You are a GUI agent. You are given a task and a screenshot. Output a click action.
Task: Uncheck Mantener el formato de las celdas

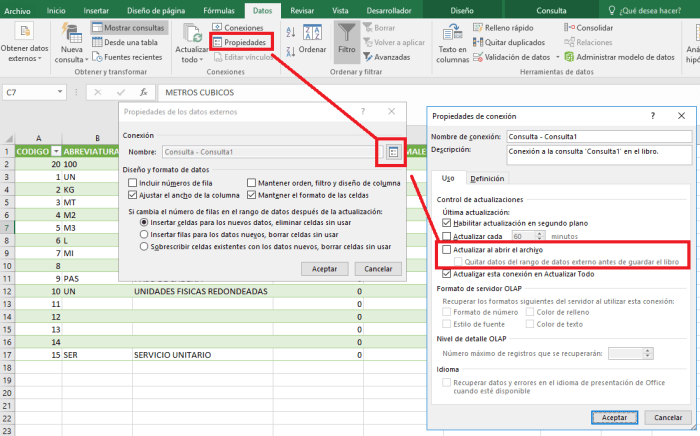point(251,195)
